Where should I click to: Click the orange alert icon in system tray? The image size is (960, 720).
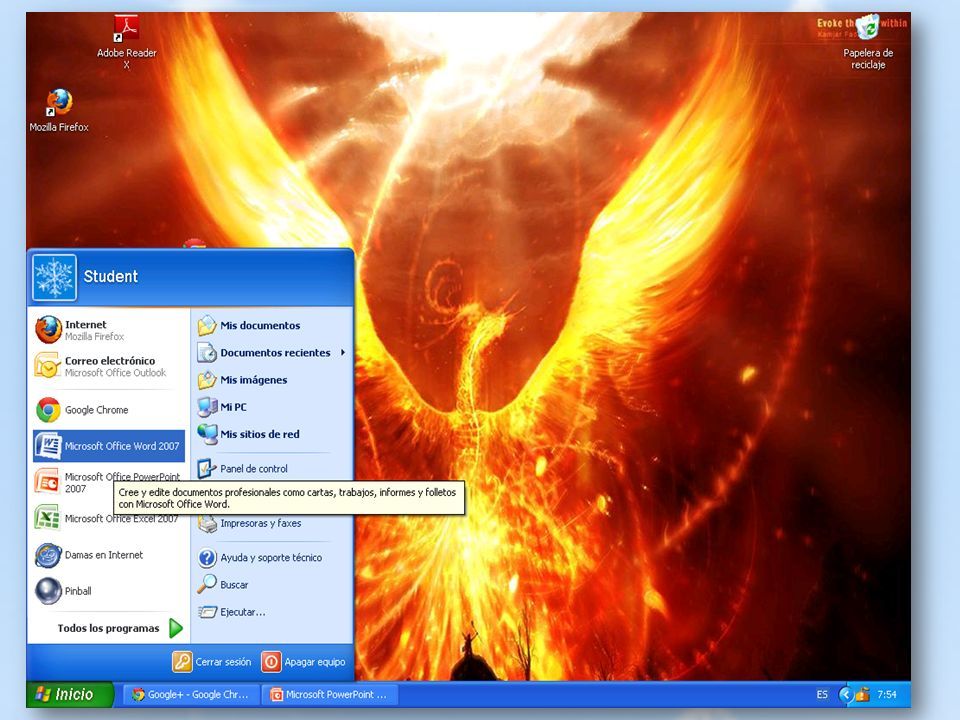coord(863,694)
